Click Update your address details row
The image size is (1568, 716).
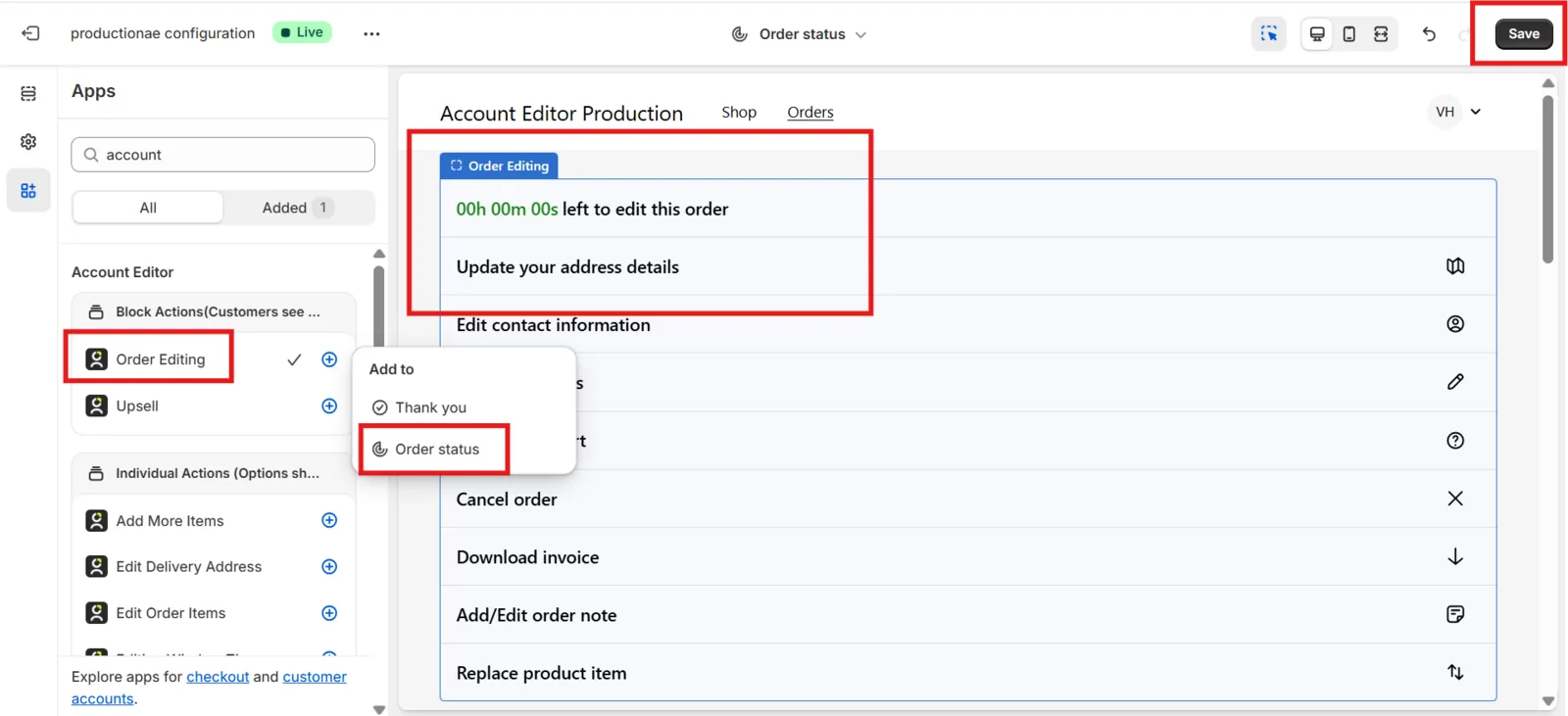(x=968, y=266)
